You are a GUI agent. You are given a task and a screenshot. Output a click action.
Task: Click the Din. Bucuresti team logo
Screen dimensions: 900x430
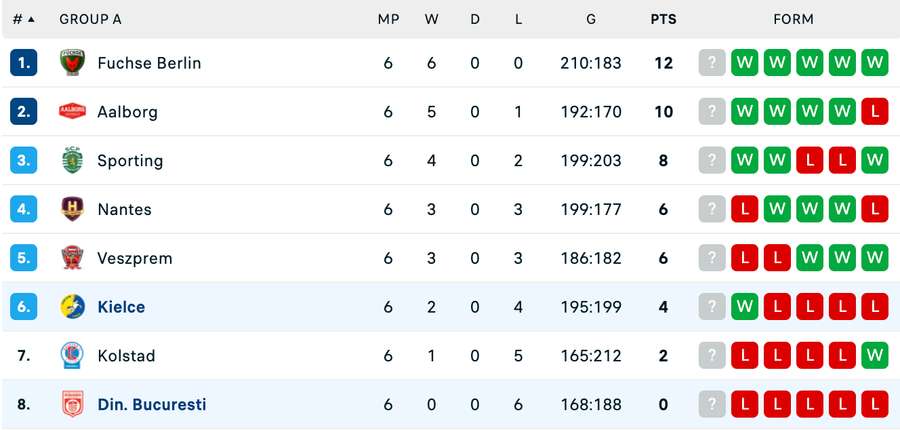[72, 404]
